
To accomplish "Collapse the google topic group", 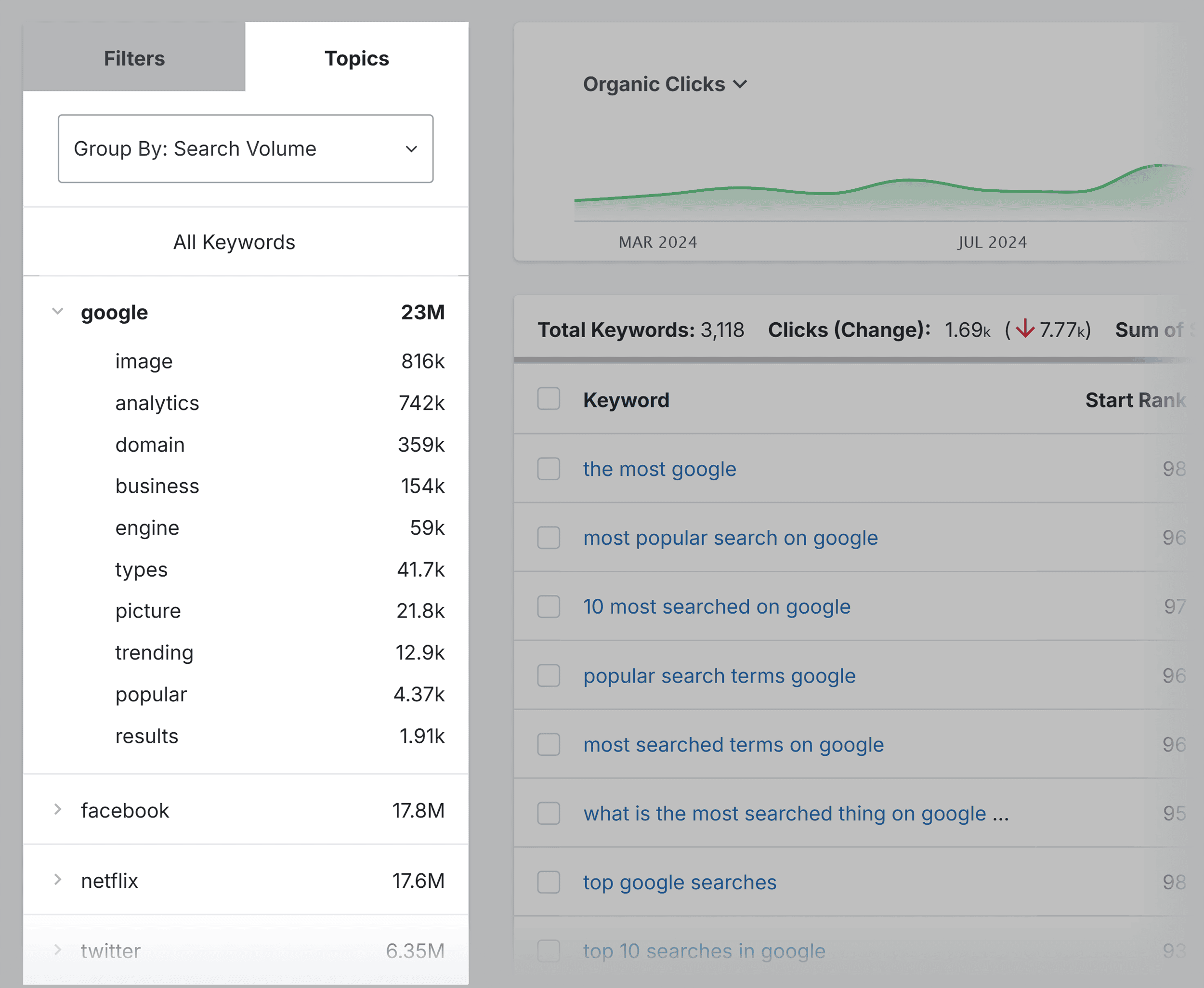I will coord(57,312).
